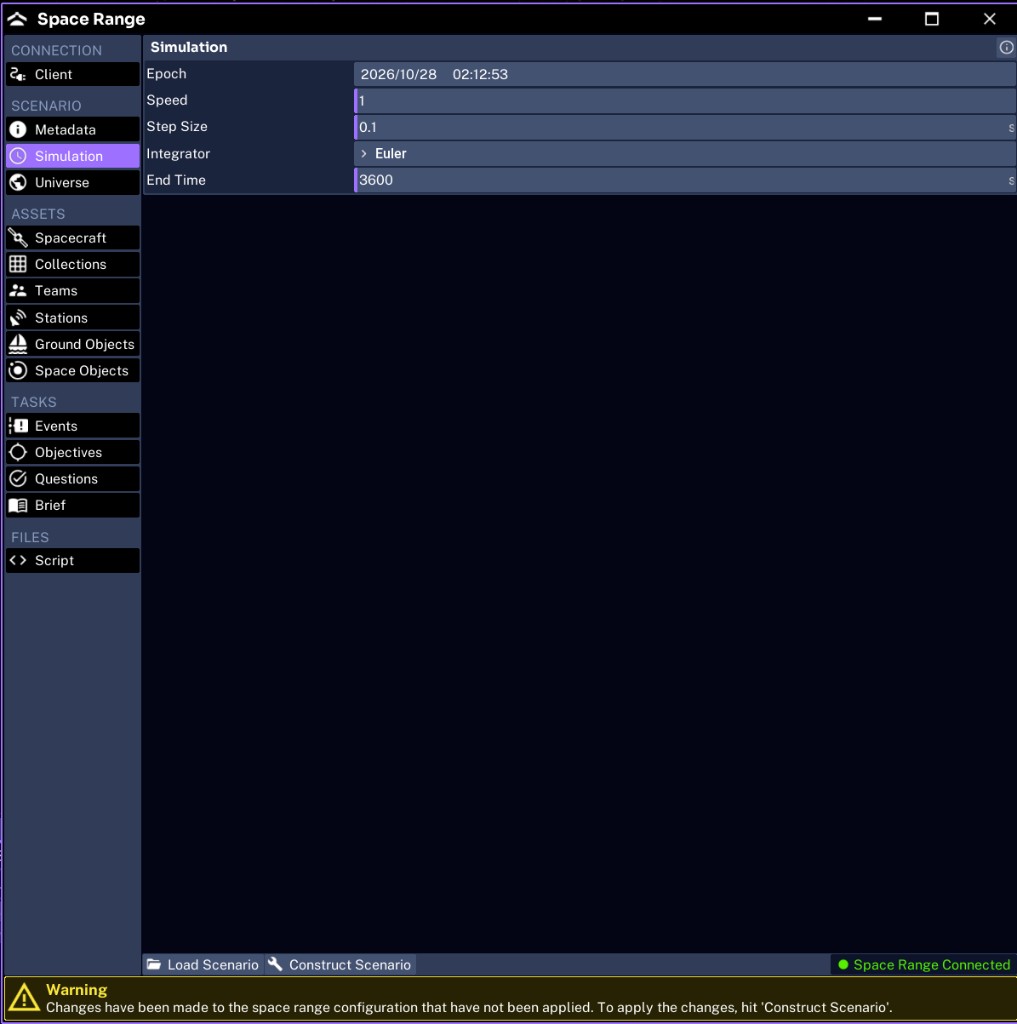
Task: Open the Questions page
Action: click(x=73, y=479)
